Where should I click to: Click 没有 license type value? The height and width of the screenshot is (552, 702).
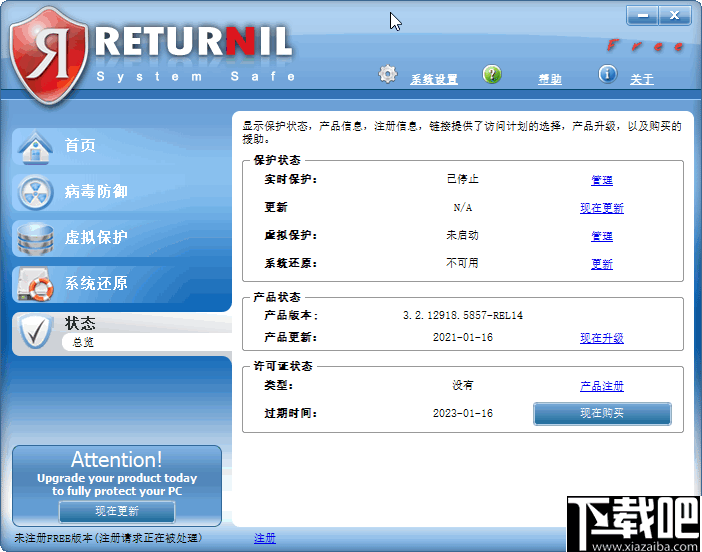pos(462,385)
